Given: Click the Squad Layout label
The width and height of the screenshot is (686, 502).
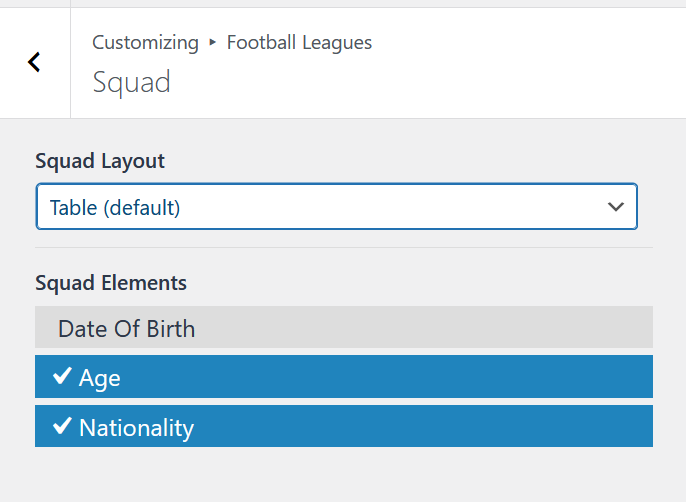Looking at the screenshot, I should point(100,161).
